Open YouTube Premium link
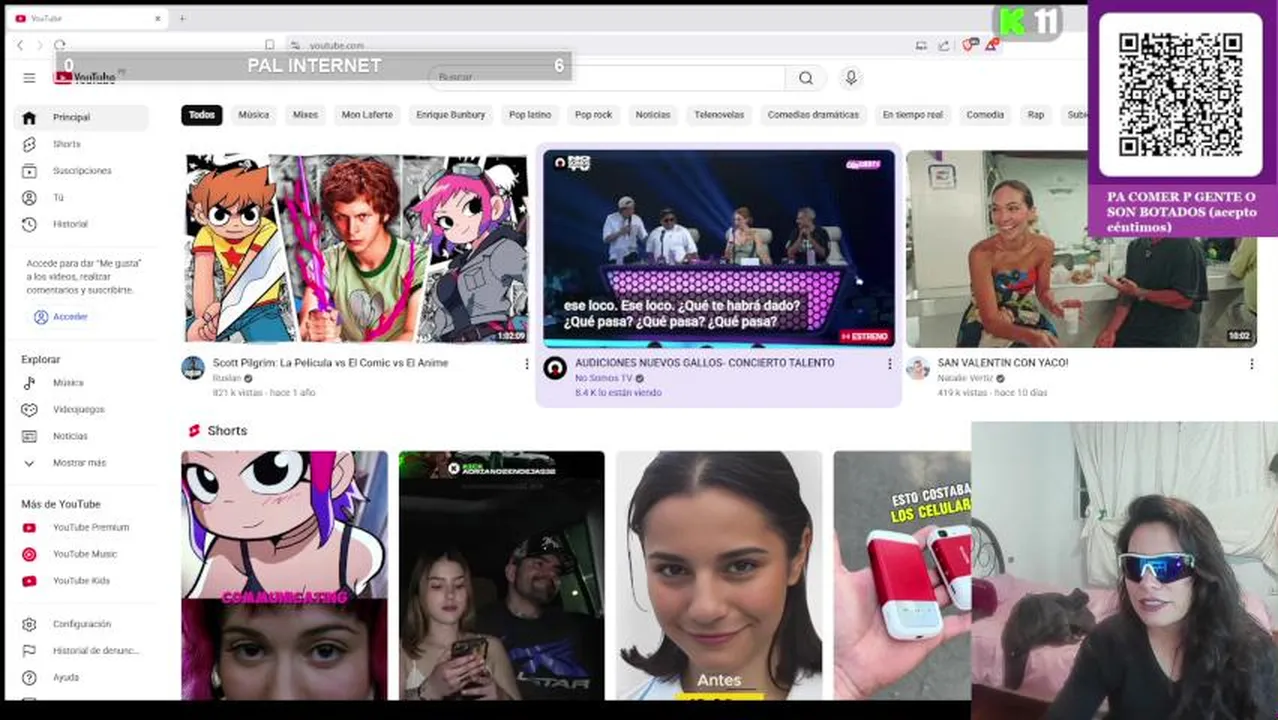The width and height of the screenshot is (1278, 720). 82,527
